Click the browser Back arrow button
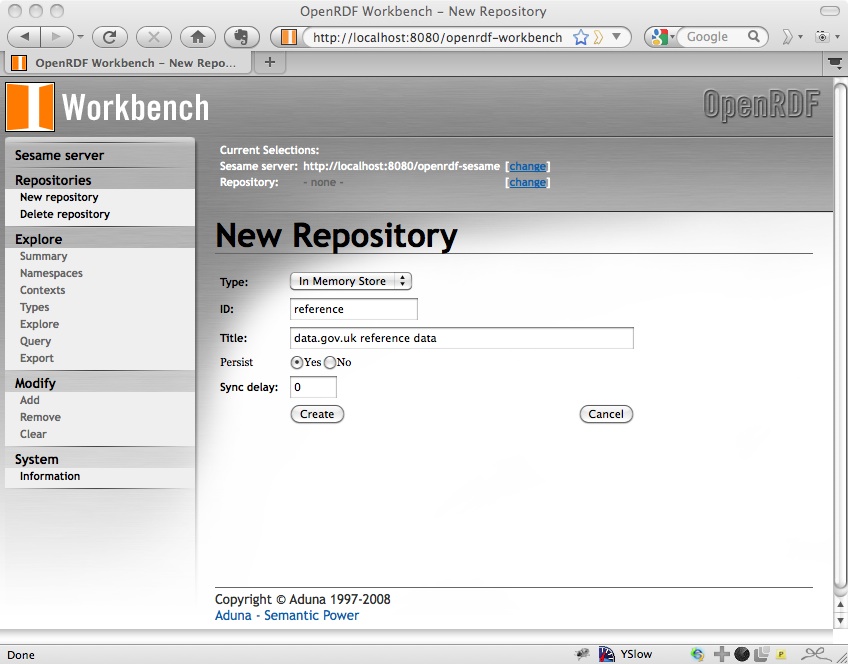 tap(24, 37)
